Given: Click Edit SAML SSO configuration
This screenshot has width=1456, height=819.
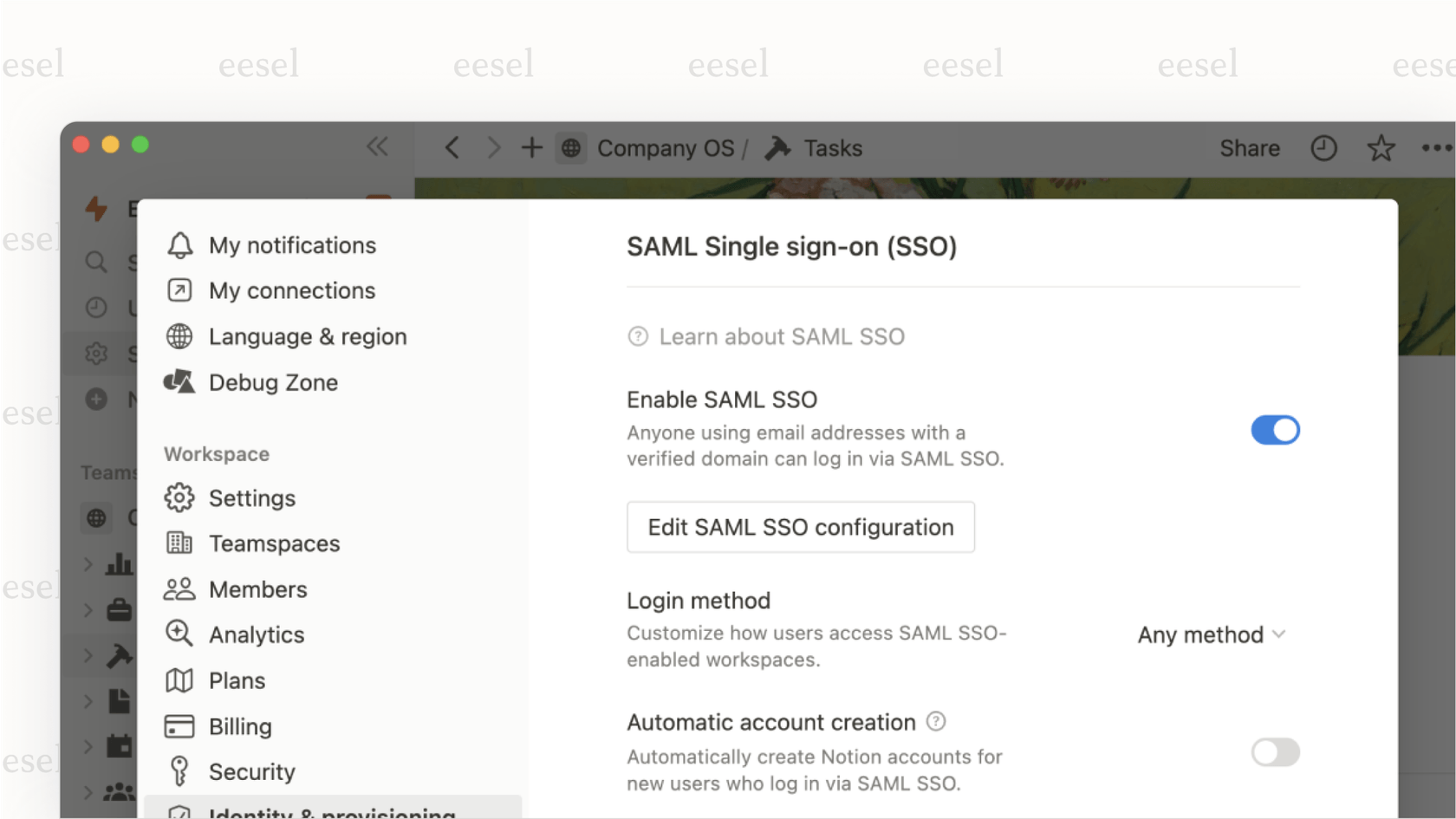Looking at the screenshot, I should [800, 527].
